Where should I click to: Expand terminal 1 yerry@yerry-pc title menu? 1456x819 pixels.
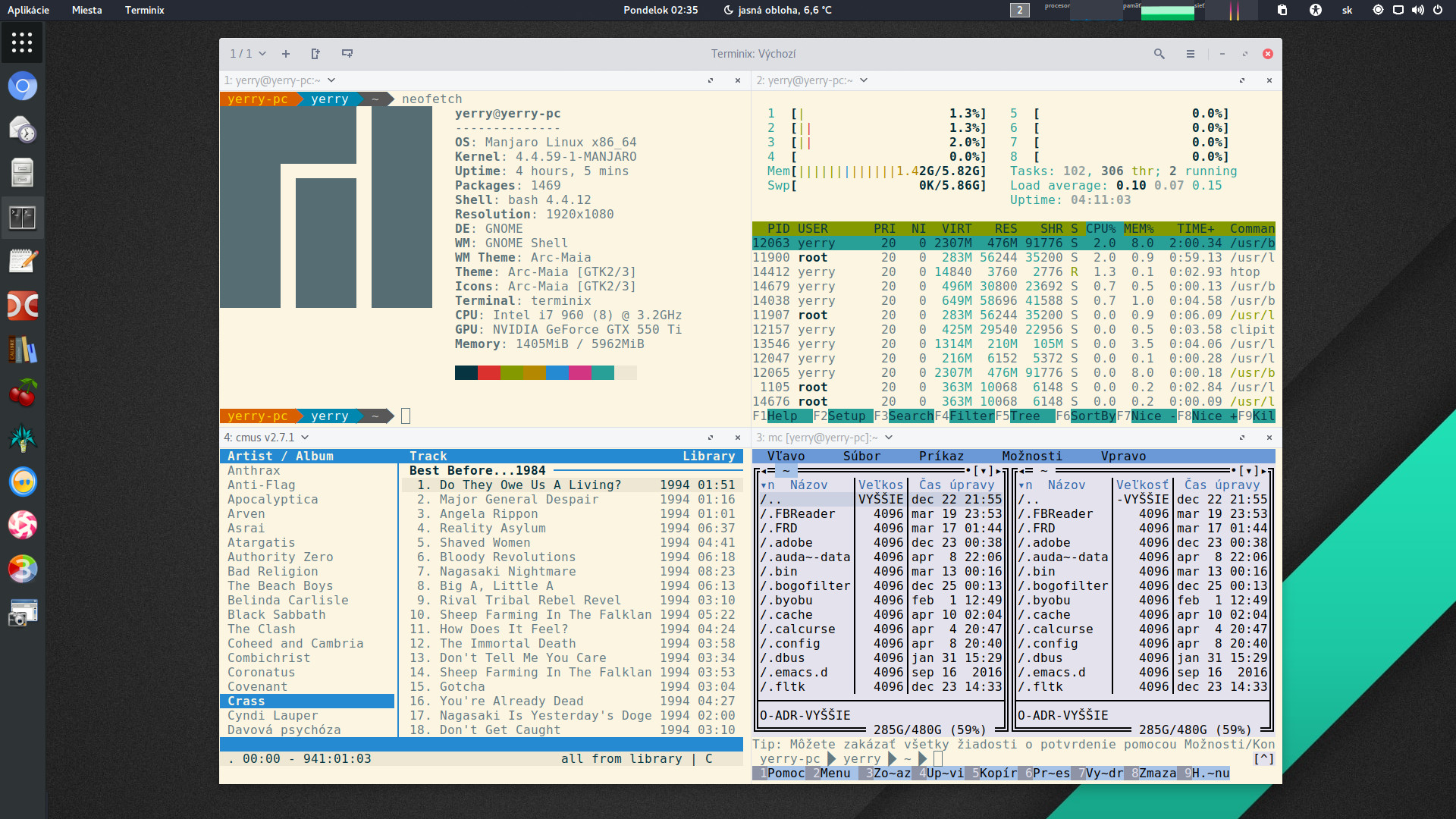coord(279,80)
